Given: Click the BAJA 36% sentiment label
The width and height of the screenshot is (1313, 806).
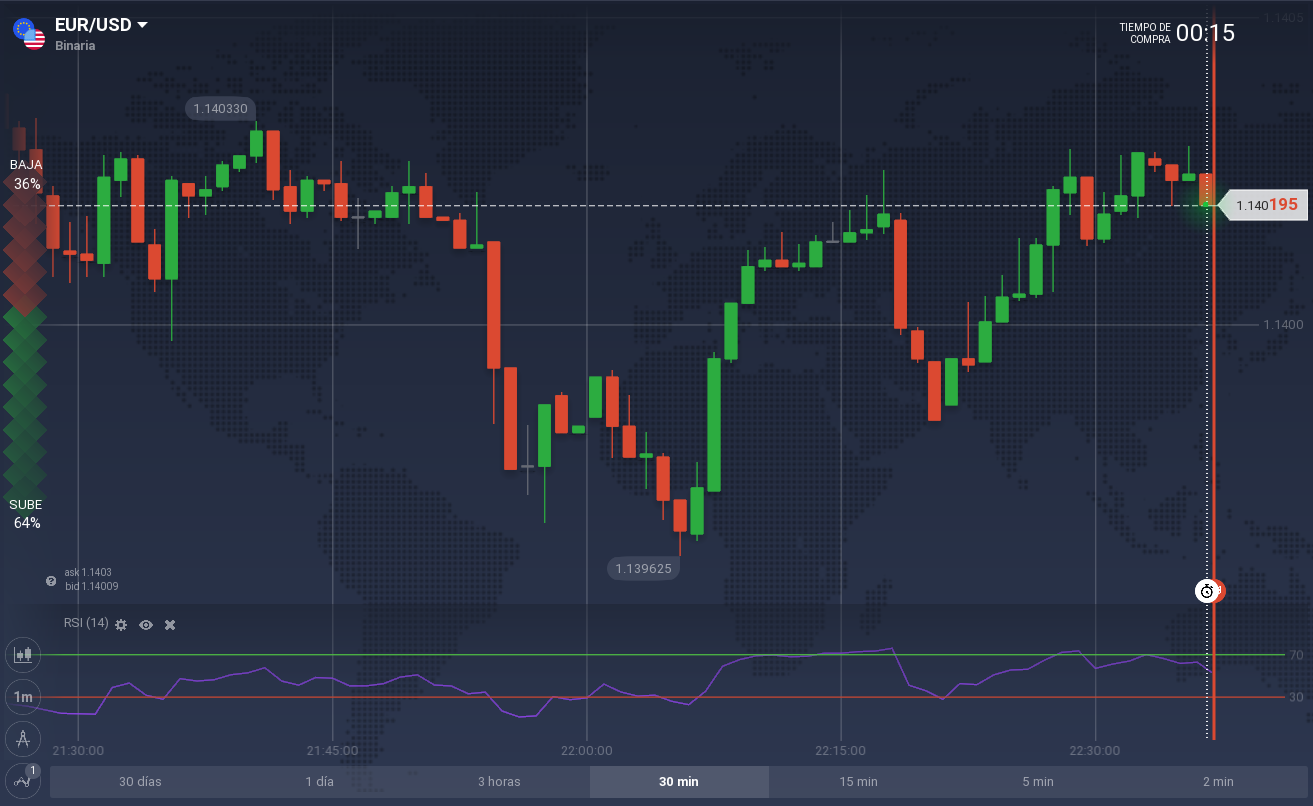Looking at the screenshot, I should click(x=27, y=174).
